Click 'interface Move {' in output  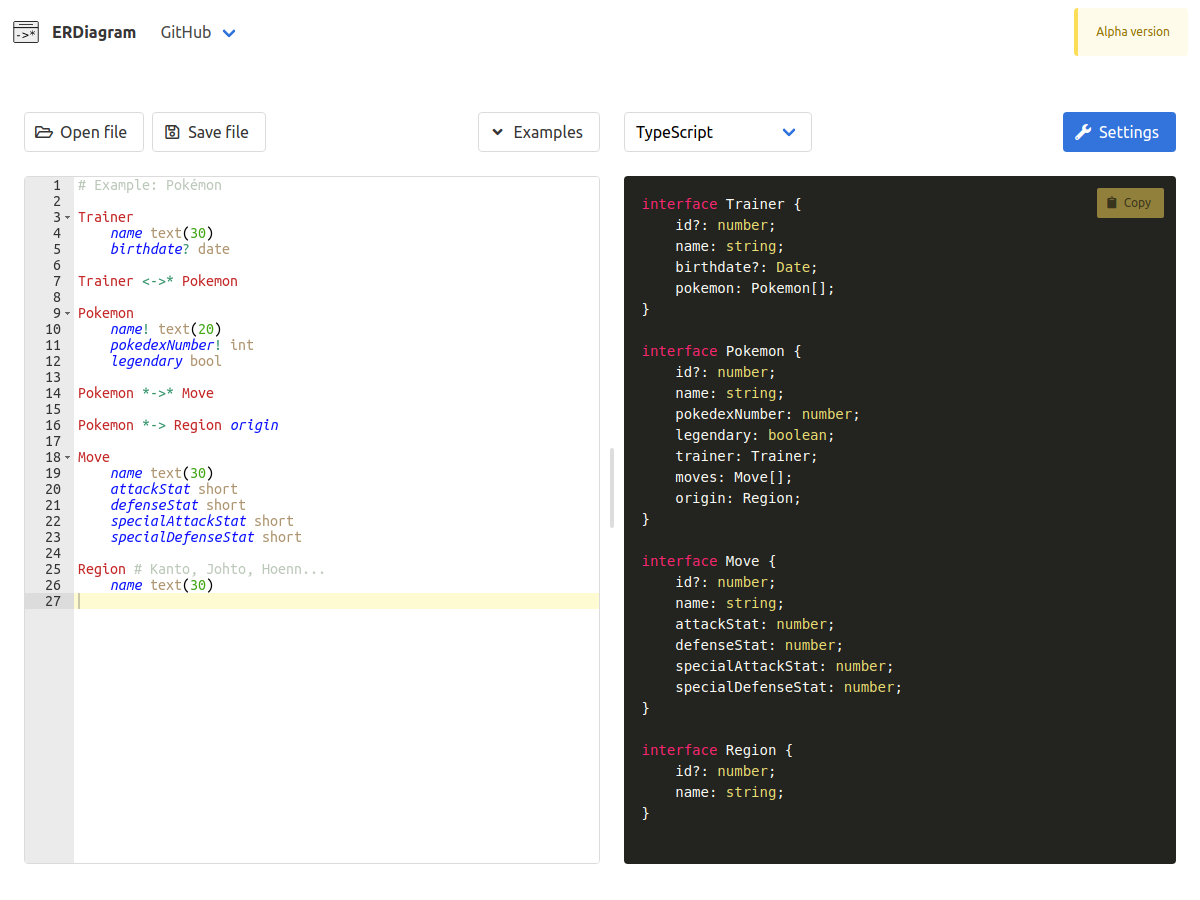pyautogui.click(x=709, y=561)
